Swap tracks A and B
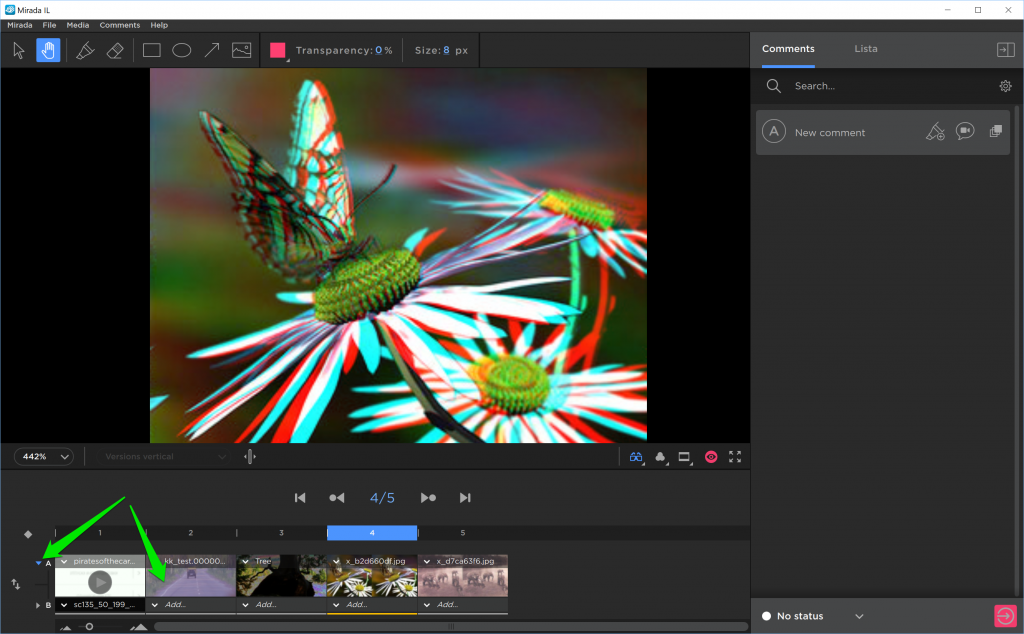 tap(16, 584)
